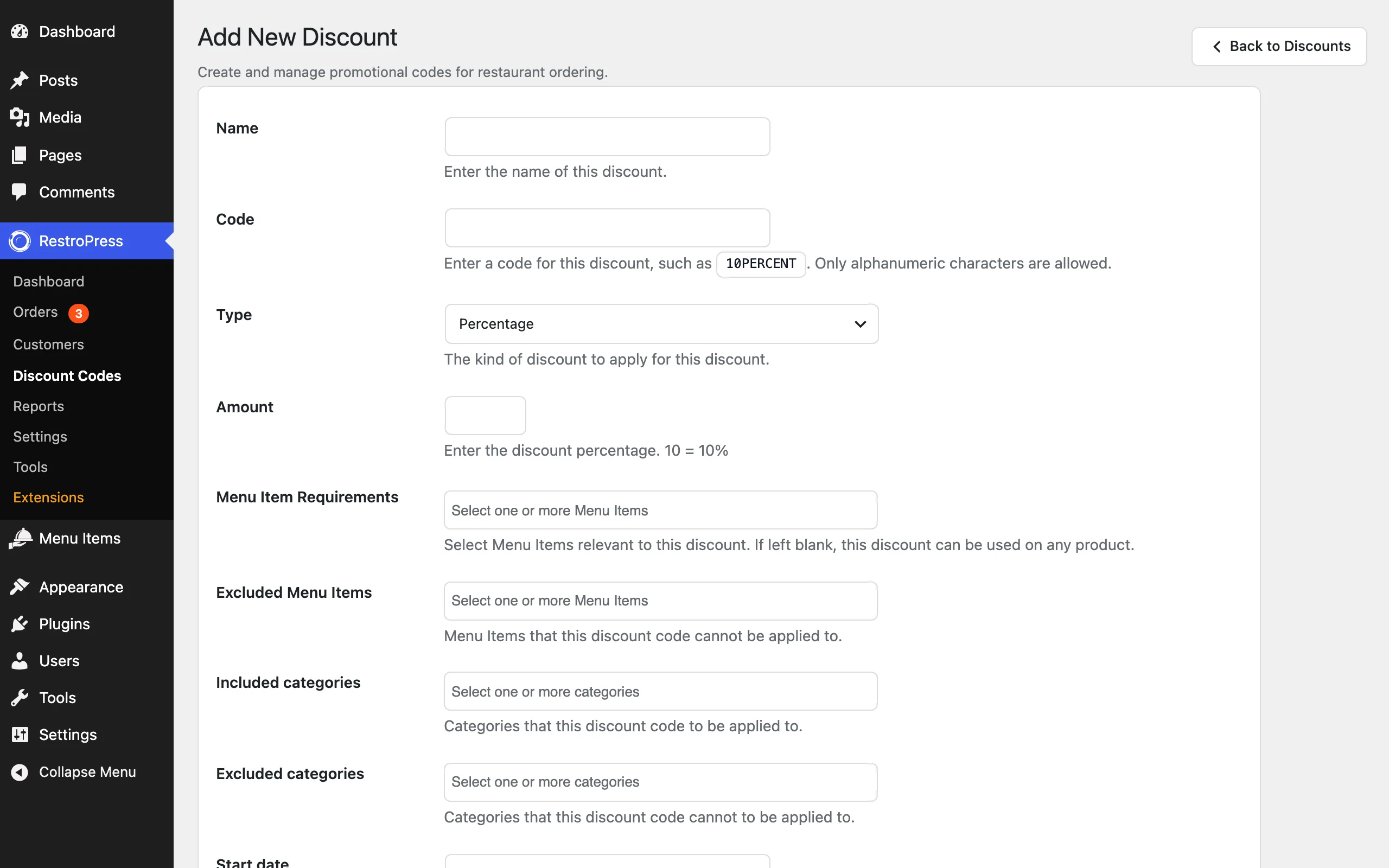This screenshot has width=1389, height=868.
Task: Click the Menu Items serving dish icon
Action: (20, 539)
